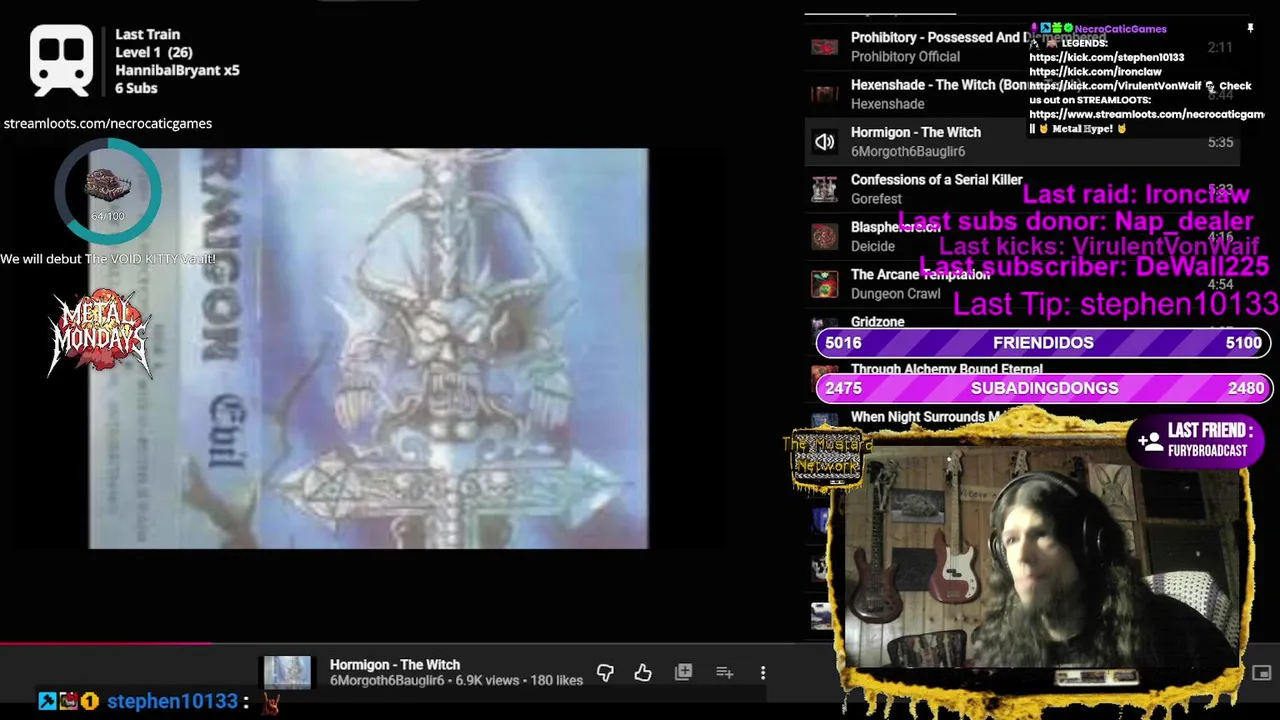Click the save to library icon
The height and width of the screenshot is (720, 1280).
683,673
